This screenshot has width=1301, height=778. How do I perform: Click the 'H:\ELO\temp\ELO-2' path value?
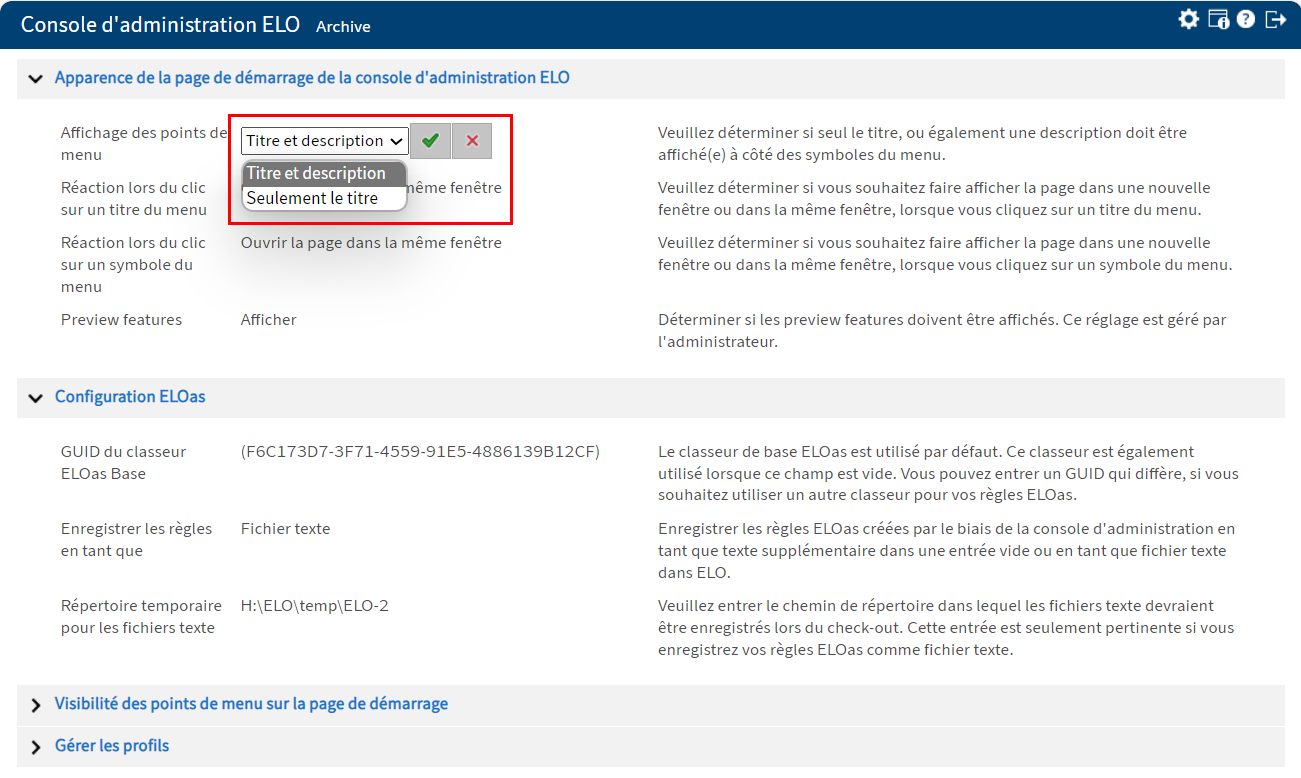point(314,605)
